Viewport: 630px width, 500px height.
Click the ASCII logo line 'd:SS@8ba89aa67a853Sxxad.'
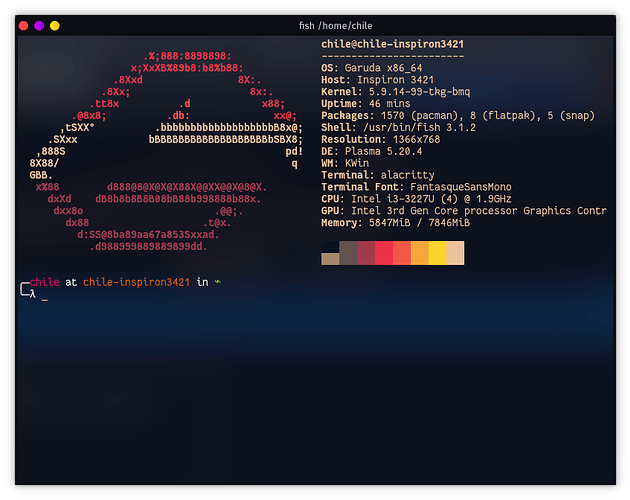click(x=148, y=235)
